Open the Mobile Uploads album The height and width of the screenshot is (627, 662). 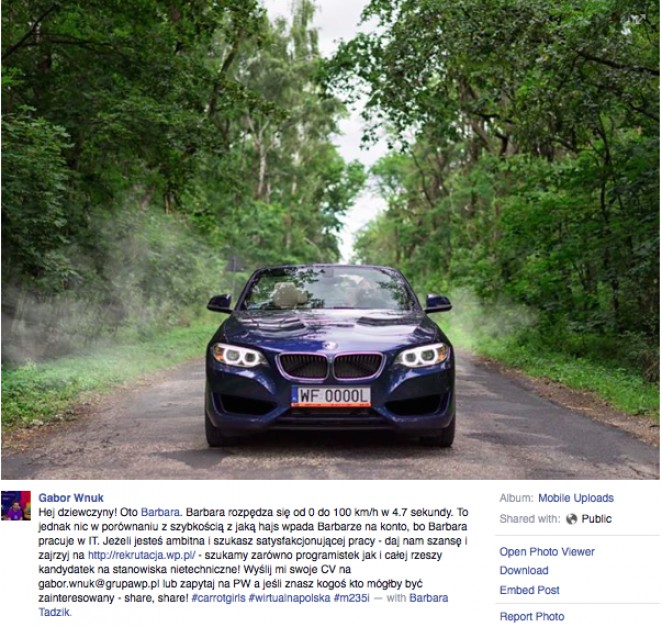pos(576,498)
